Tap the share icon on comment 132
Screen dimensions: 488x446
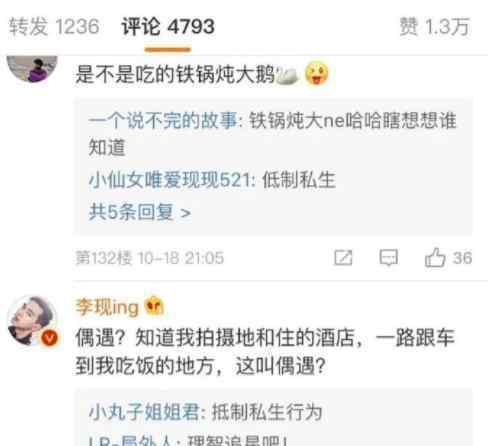click(x=343, y=258)
